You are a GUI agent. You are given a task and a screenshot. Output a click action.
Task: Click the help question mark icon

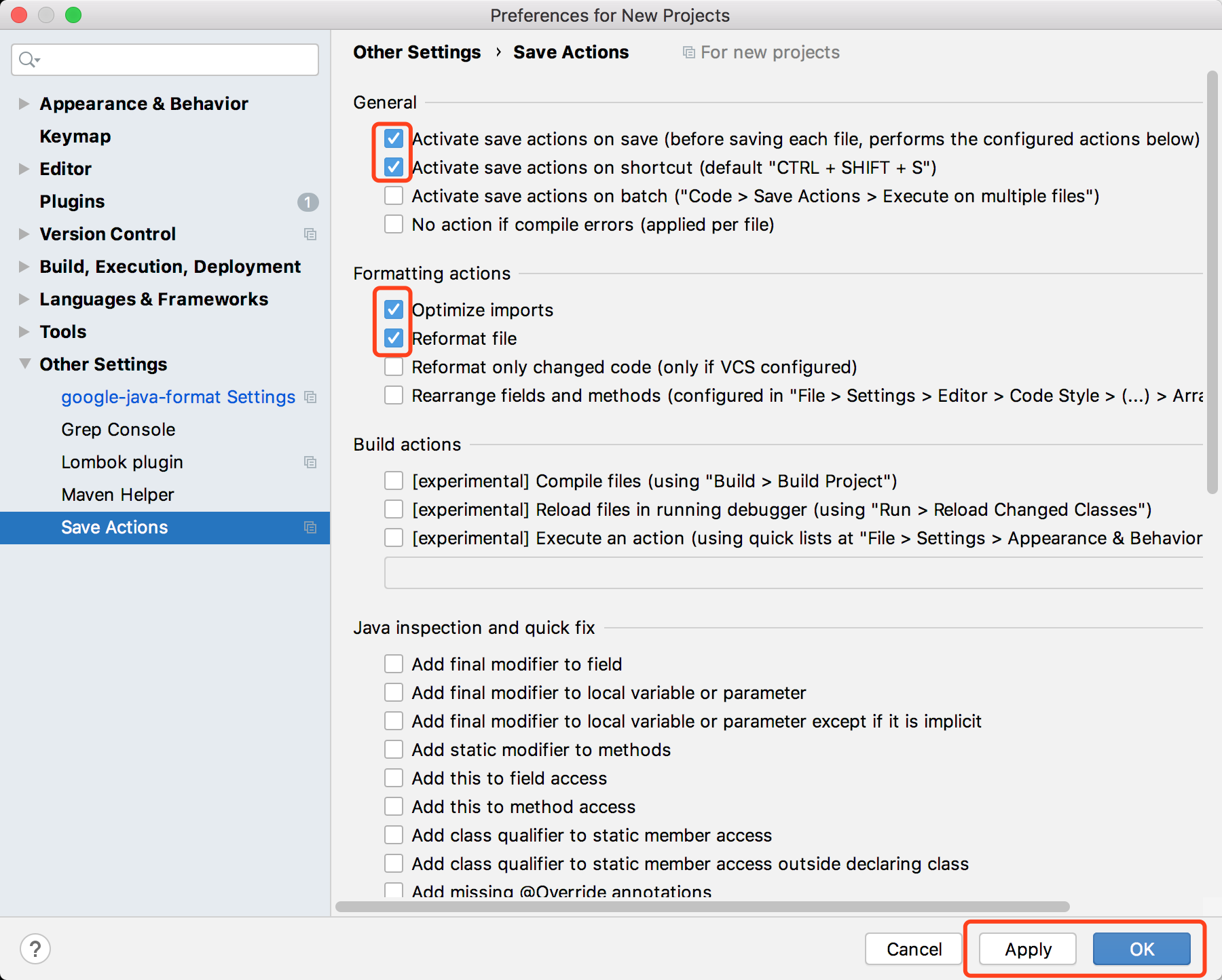(35, 948)
